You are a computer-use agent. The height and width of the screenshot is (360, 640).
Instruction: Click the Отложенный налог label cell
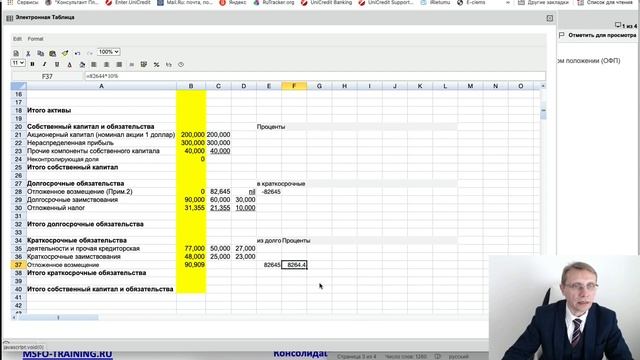(x=102, y=208)
